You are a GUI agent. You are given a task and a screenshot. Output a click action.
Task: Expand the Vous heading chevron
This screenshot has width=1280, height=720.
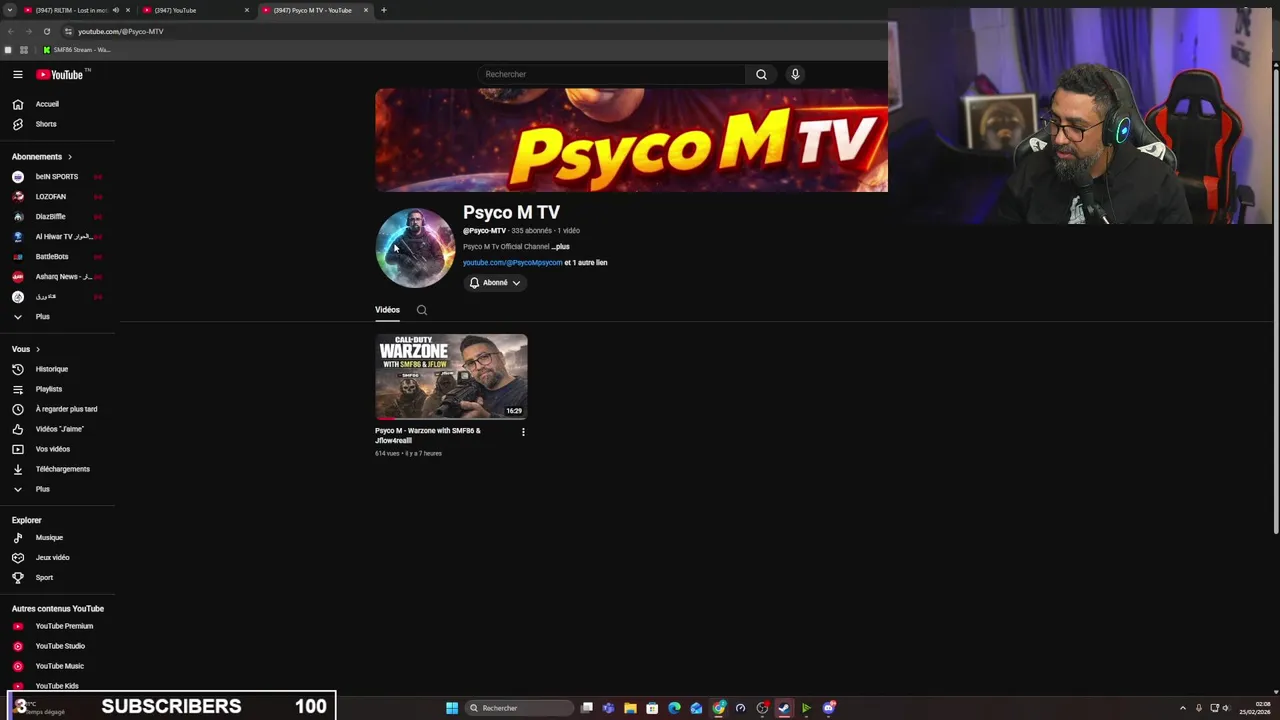point(38,349)
